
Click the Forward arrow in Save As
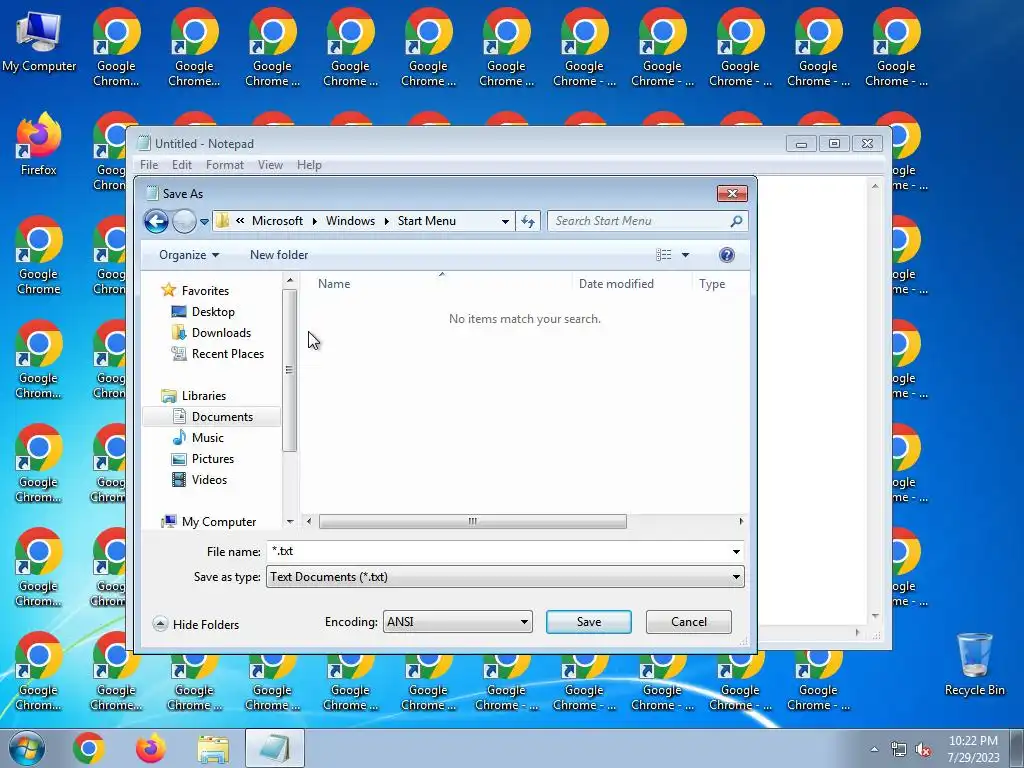point(184,221)
